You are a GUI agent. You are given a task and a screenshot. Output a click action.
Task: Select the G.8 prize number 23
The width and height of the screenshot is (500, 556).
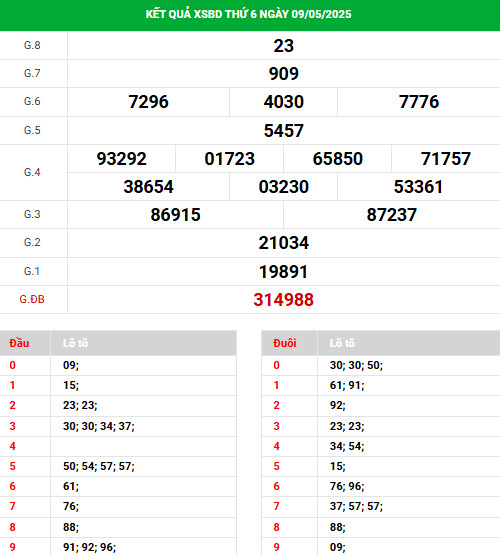[284, 46]
